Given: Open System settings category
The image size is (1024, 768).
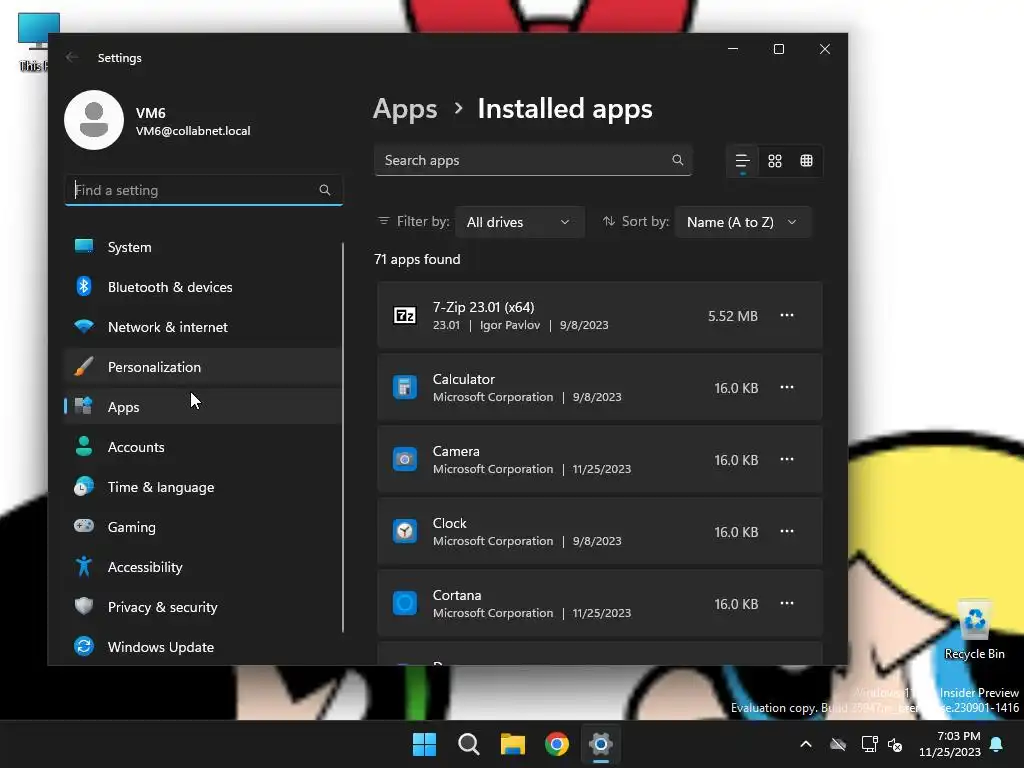Looking at the screenshot, I should coord(203,247).
